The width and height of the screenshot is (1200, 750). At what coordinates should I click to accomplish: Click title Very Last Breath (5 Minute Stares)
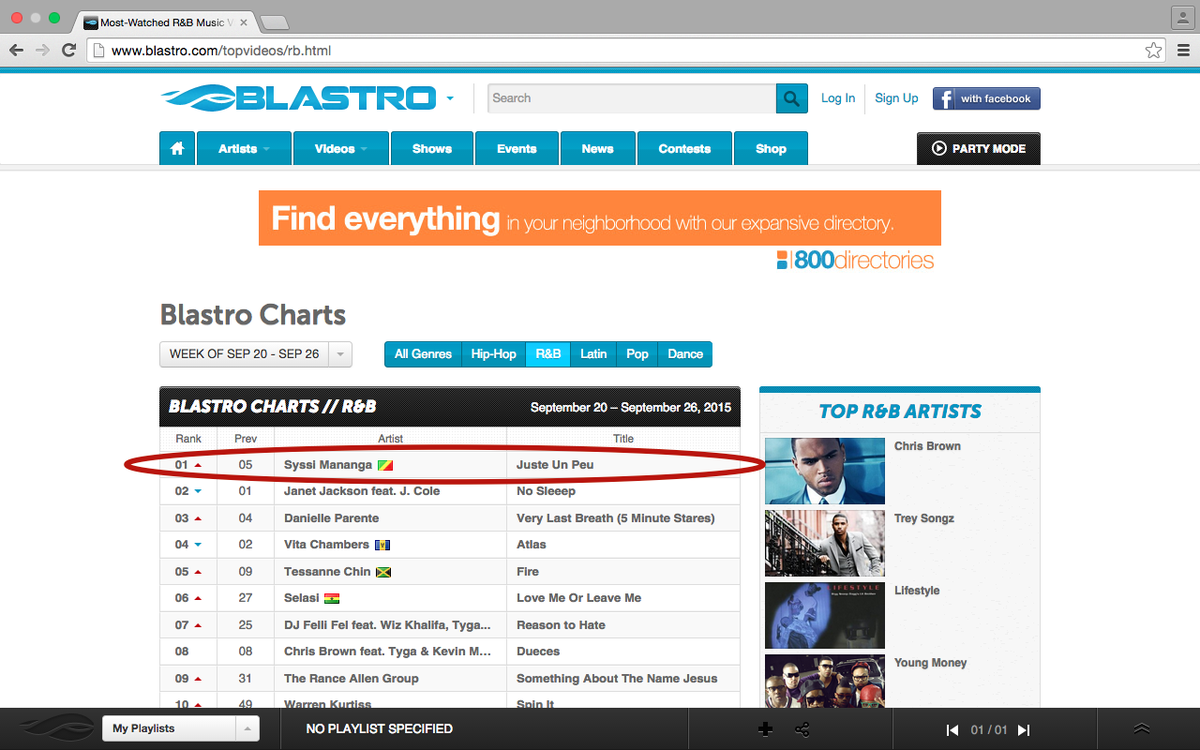pos(616,518)
